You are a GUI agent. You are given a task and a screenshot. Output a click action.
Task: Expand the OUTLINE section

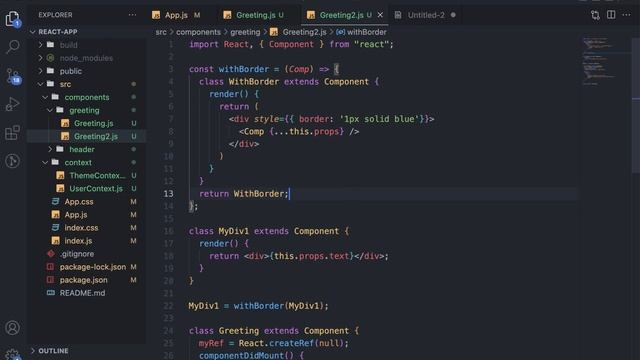tap(53, 351)
